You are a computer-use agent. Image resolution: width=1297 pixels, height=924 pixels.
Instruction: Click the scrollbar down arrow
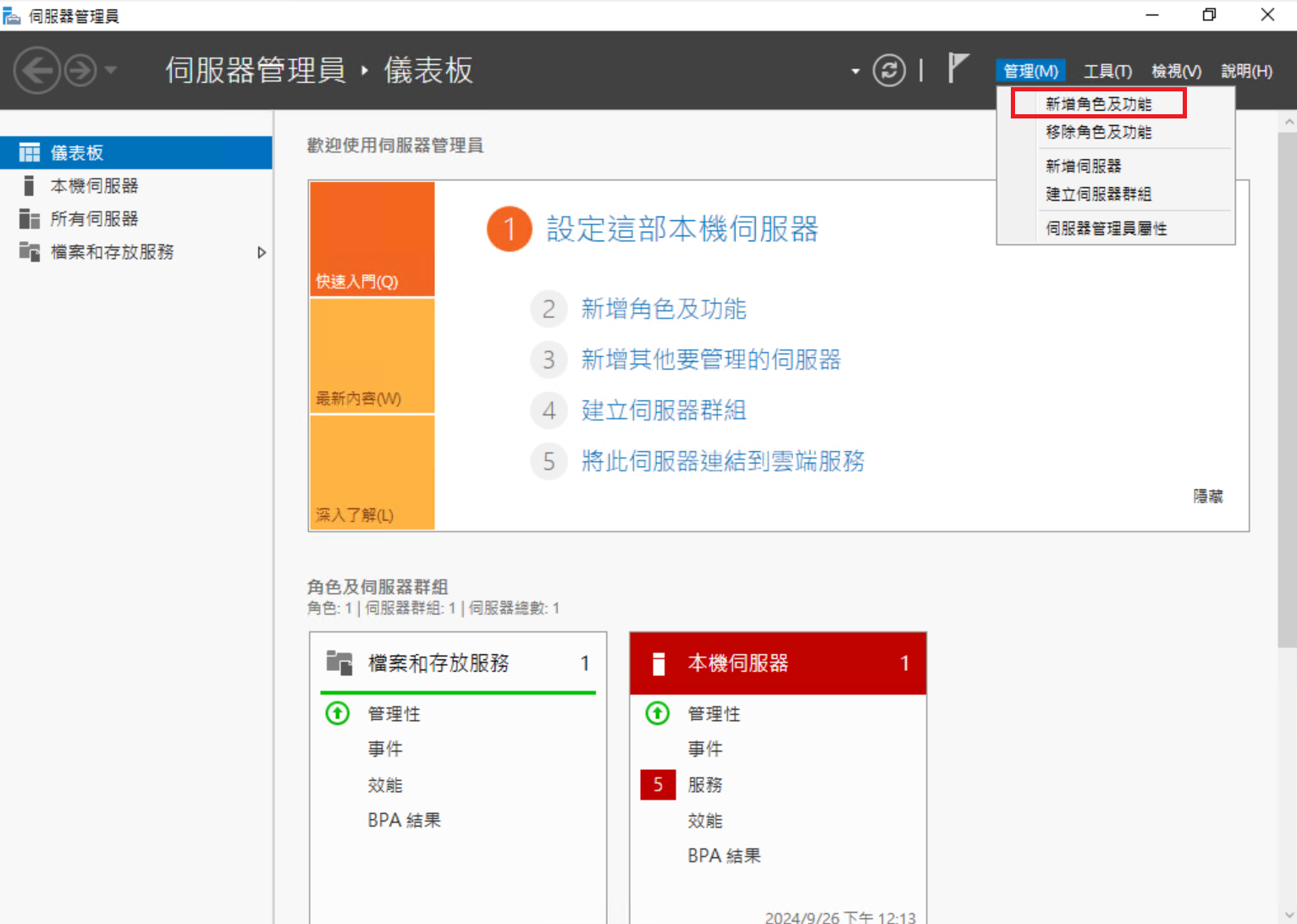[x=1288, y=915]
